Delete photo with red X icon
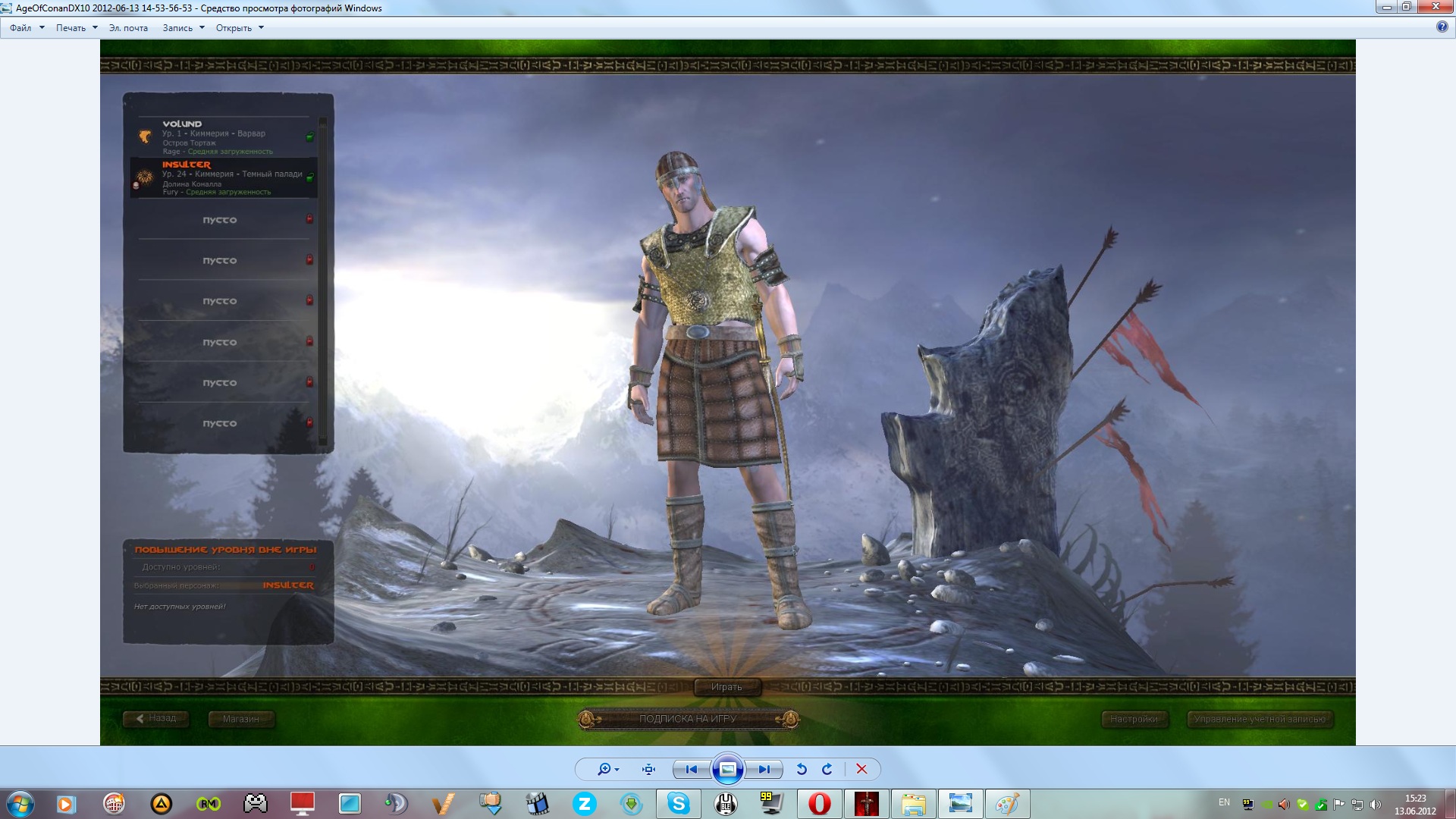Viewport: 1456px width, 819px height. 861,769
